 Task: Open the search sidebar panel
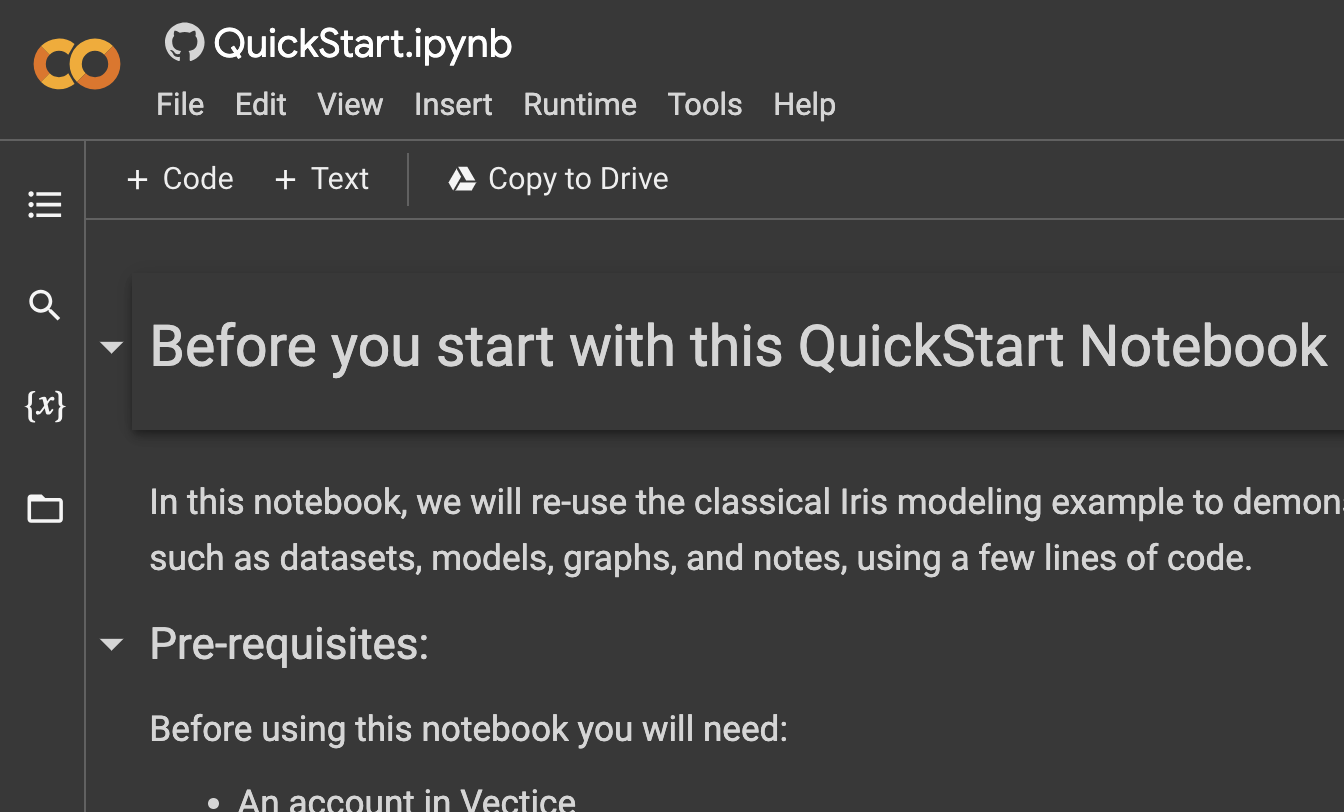pos(45,305)
